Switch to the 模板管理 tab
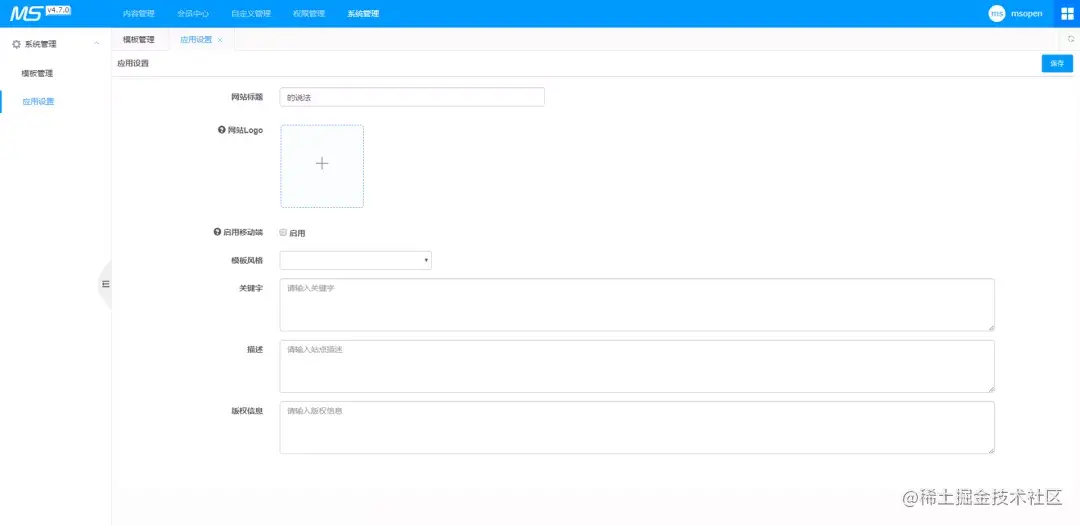 tap(139, 39)
